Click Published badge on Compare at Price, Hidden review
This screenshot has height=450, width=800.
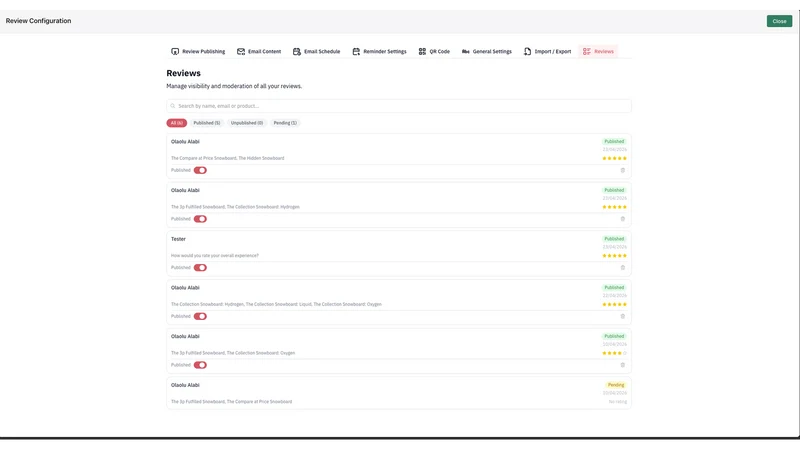pos(614,141)
